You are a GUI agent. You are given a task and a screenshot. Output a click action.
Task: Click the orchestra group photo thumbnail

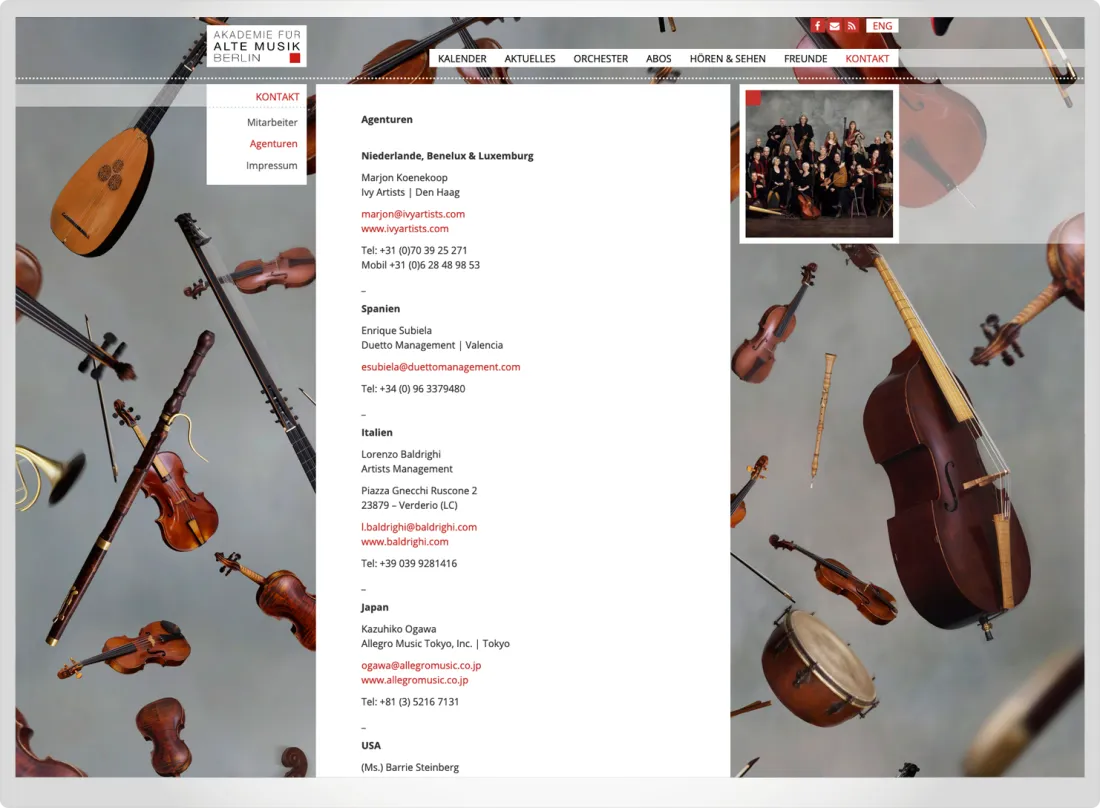[x=819, y=164]
